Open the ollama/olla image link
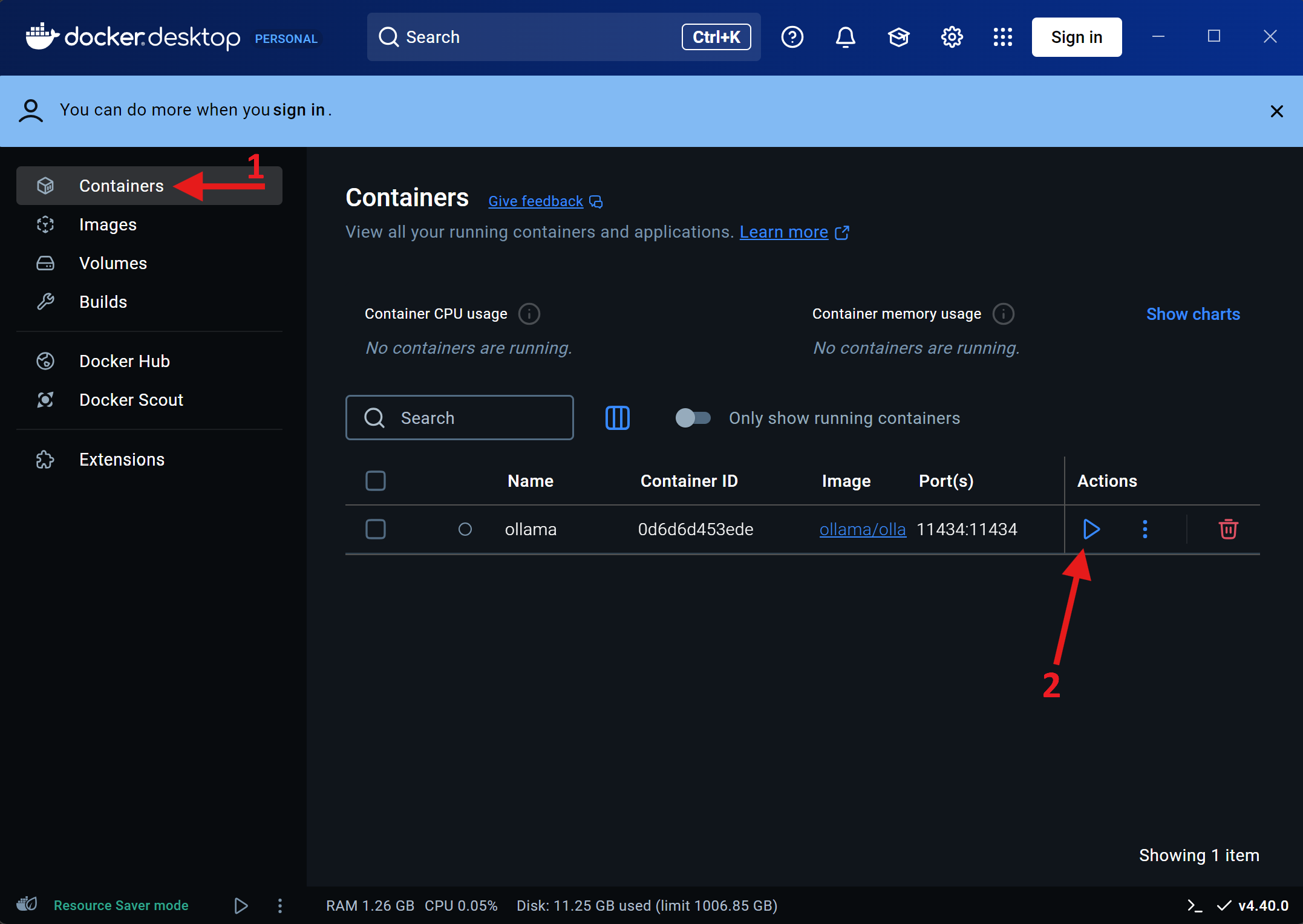 tap(863, 529)
